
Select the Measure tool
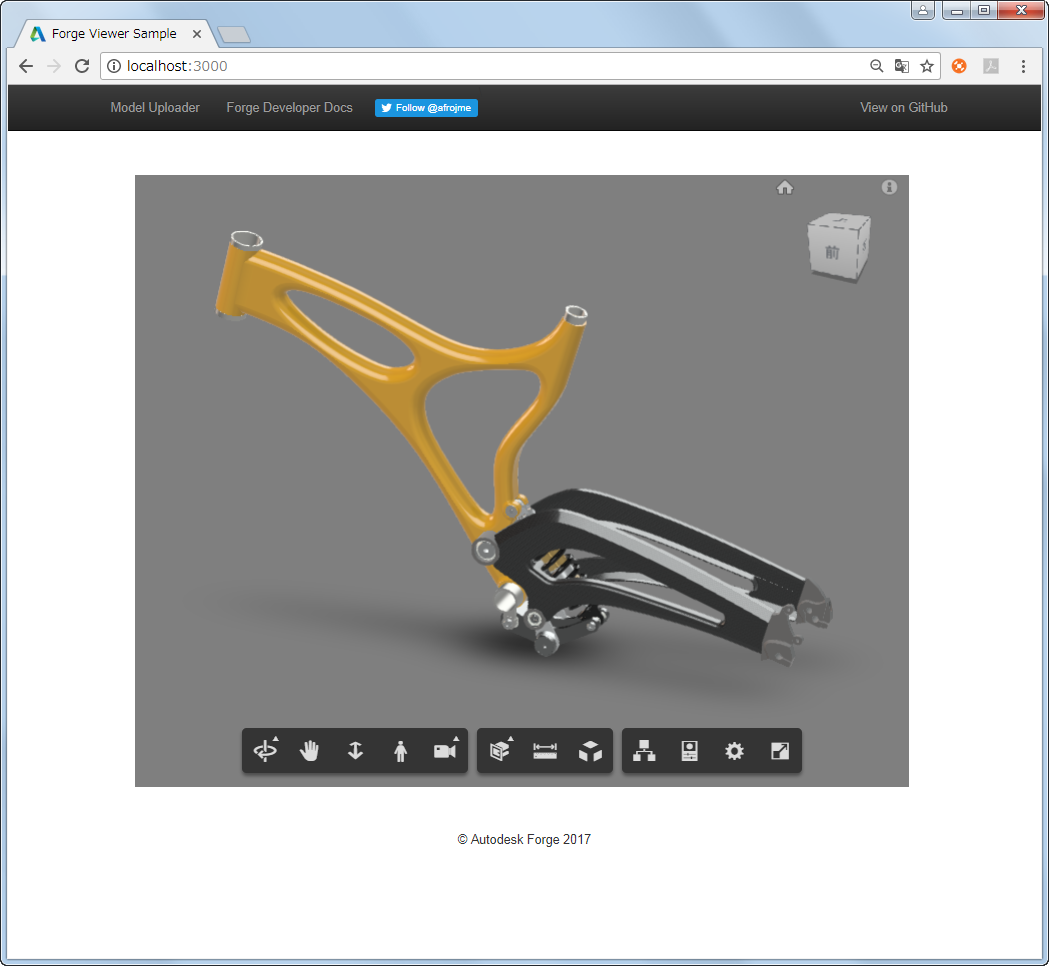pyautogui.click(x=545, y=751)
